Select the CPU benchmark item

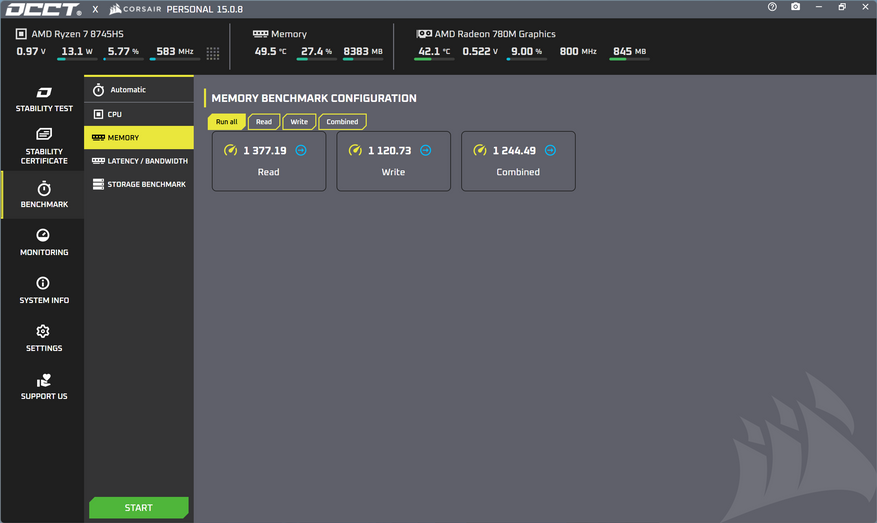(x=139, y=114)
